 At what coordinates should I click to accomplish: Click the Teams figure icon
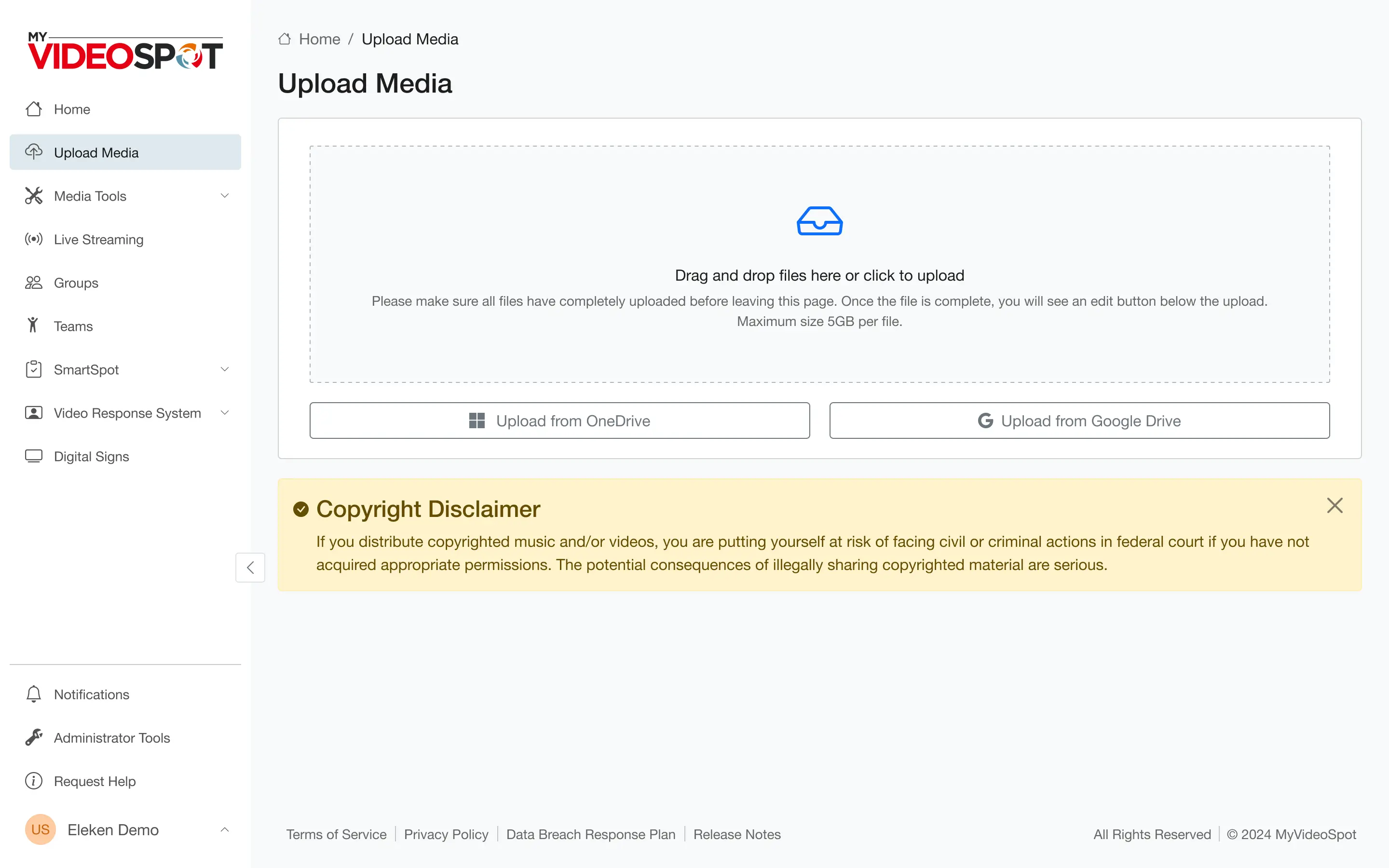pyautogui.click(x=33, y=325)
